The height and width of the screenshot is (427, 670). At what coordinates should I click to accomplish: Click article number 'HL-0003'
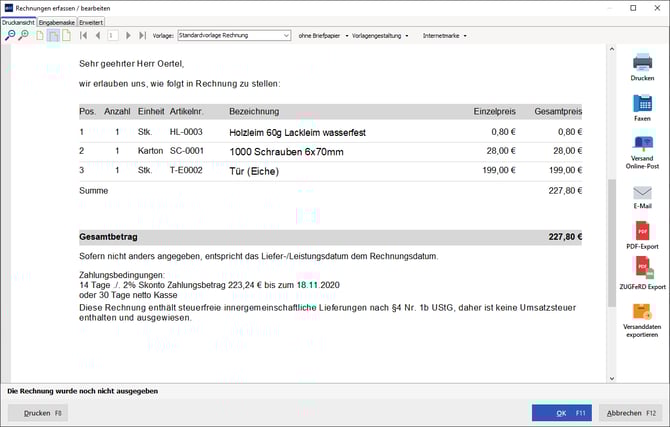[186, 132]
